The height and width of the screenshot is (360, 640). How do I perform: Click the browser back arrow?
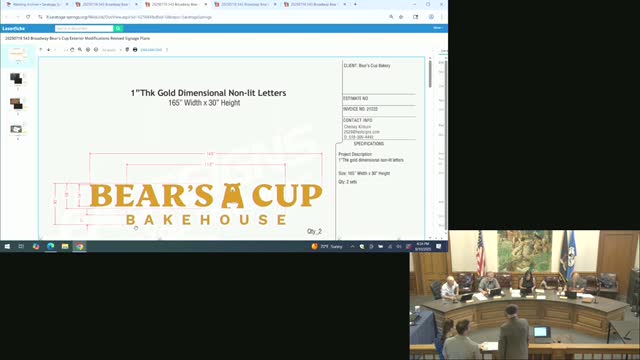(7, 17)
